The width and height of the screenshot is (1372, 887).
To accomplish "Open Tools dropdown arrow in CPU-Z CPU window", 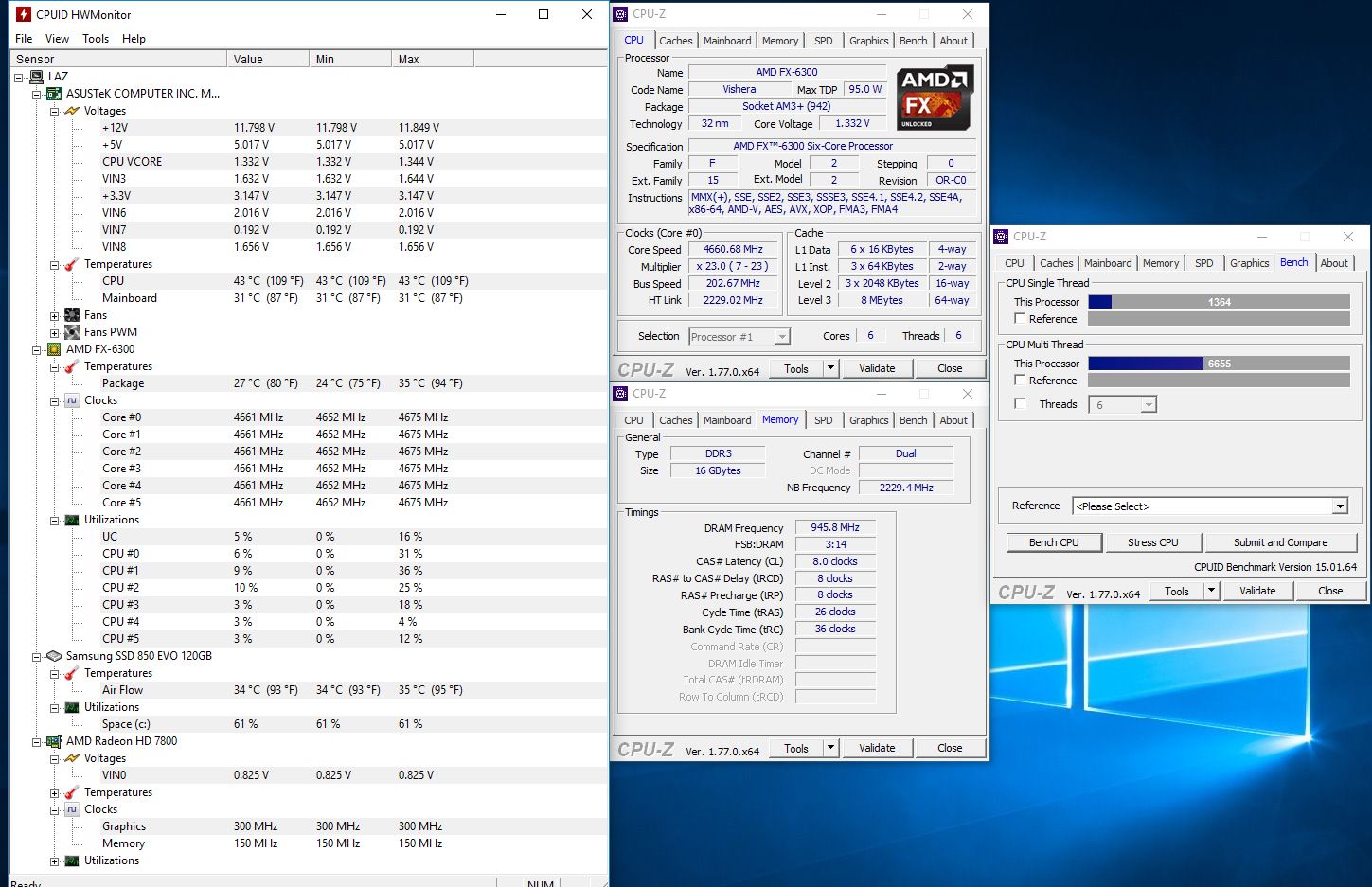I will [830, 368].
